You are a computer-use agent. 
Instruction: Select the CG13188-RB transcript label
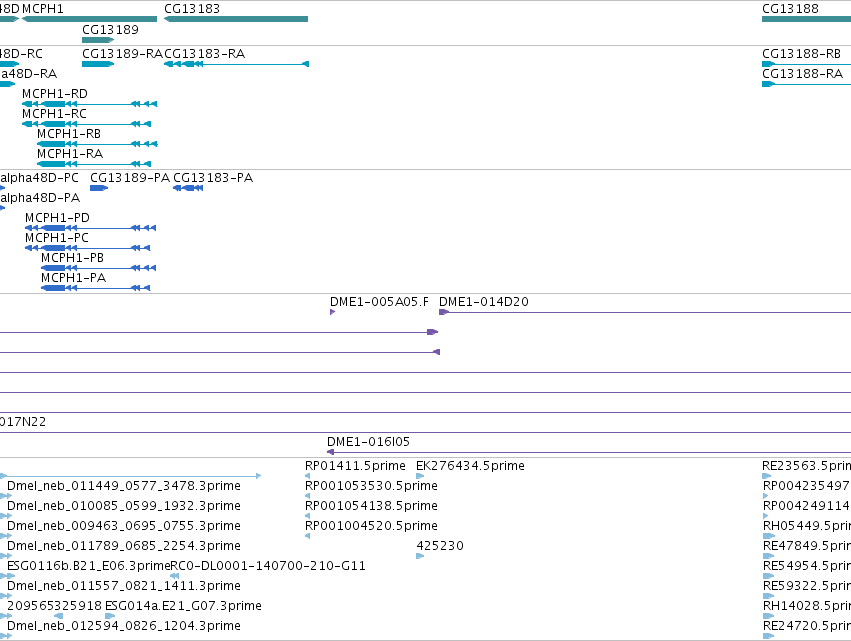pyautogui.click(x=801, y=54)
